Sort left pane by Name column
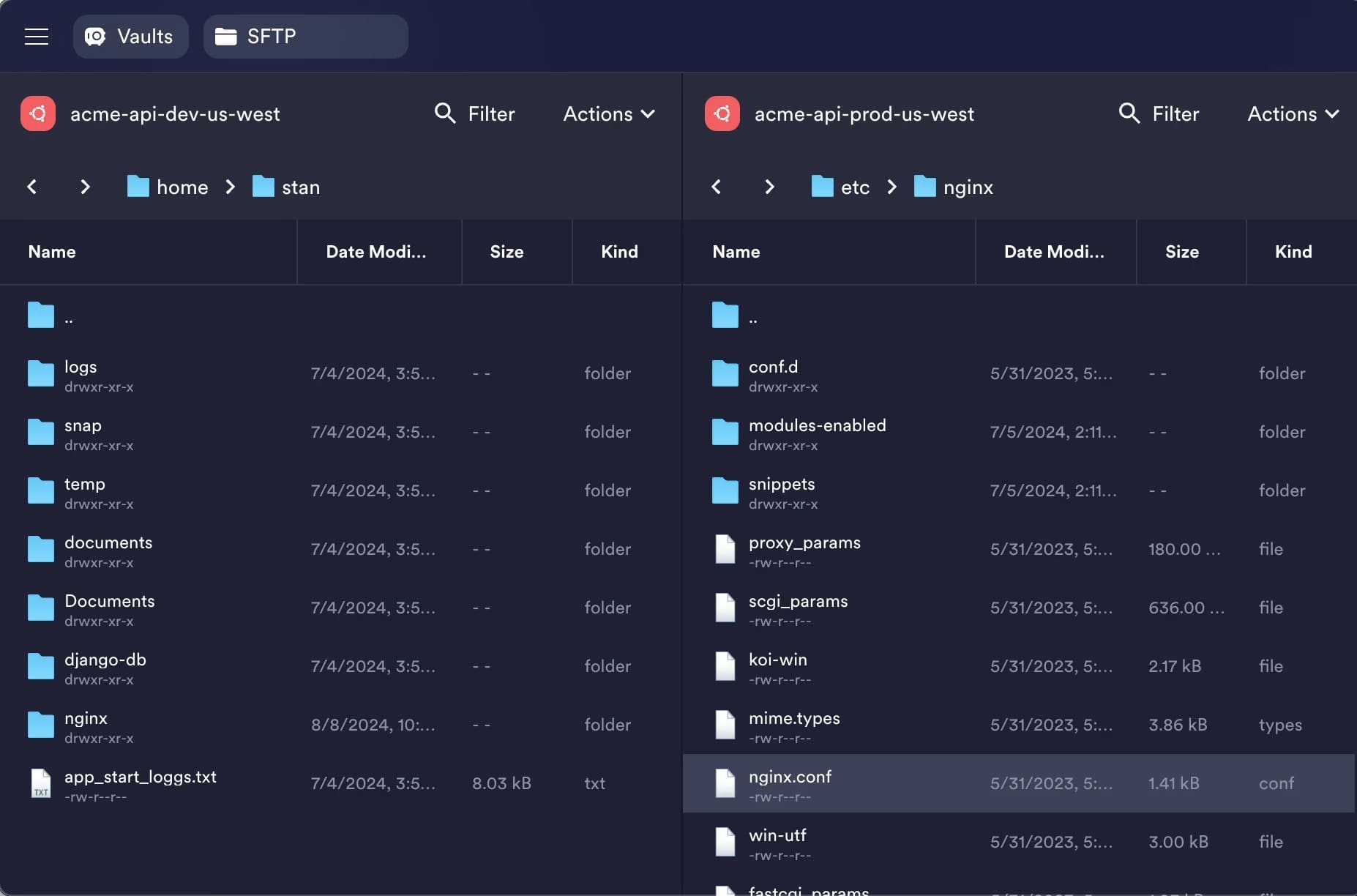Image resolution: width=1357 pixels, height=896 pixels. click(52, 252)
